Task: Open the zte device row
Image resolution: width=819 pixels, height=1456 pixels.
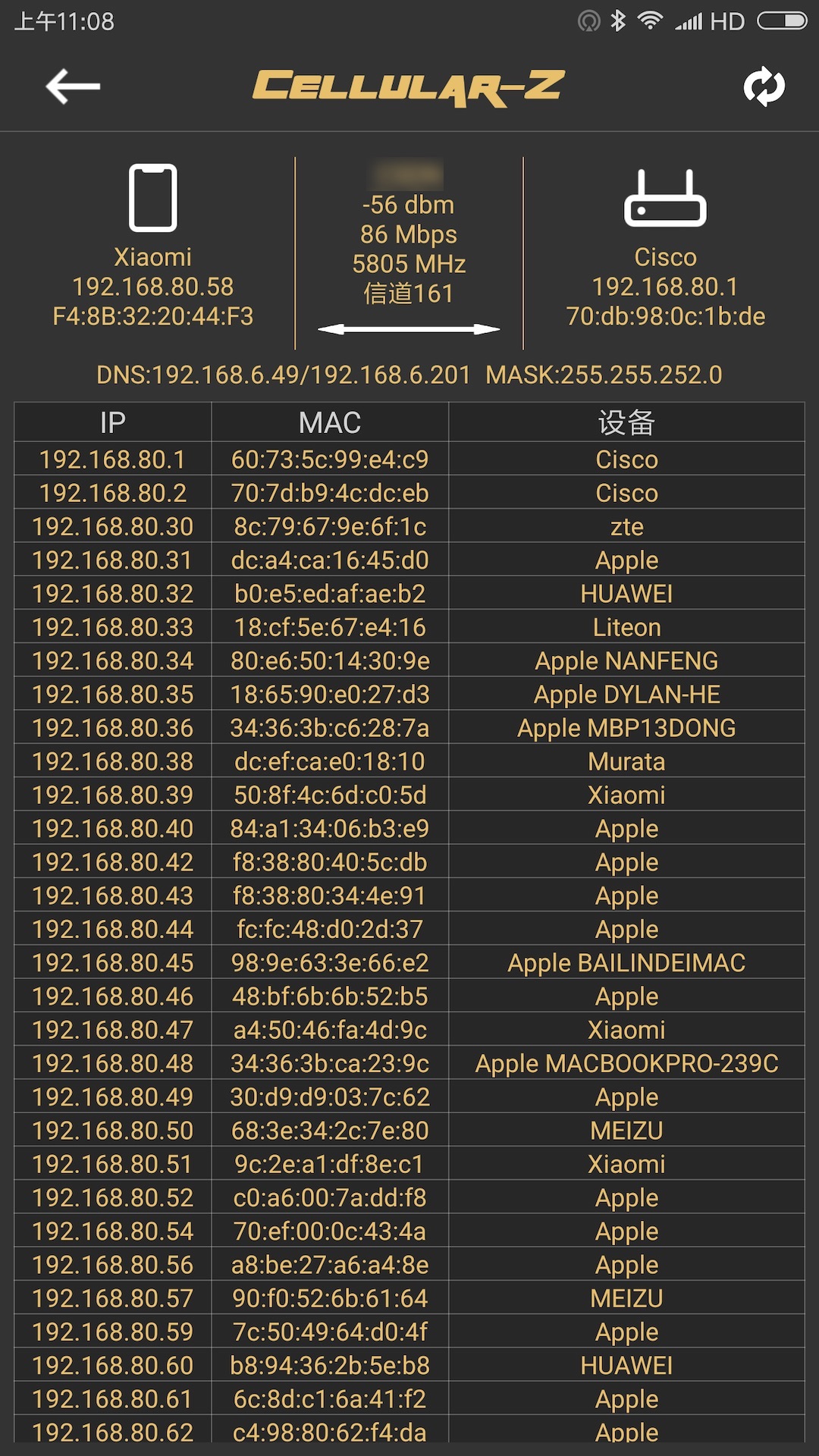Action: [x=626, y=526]
